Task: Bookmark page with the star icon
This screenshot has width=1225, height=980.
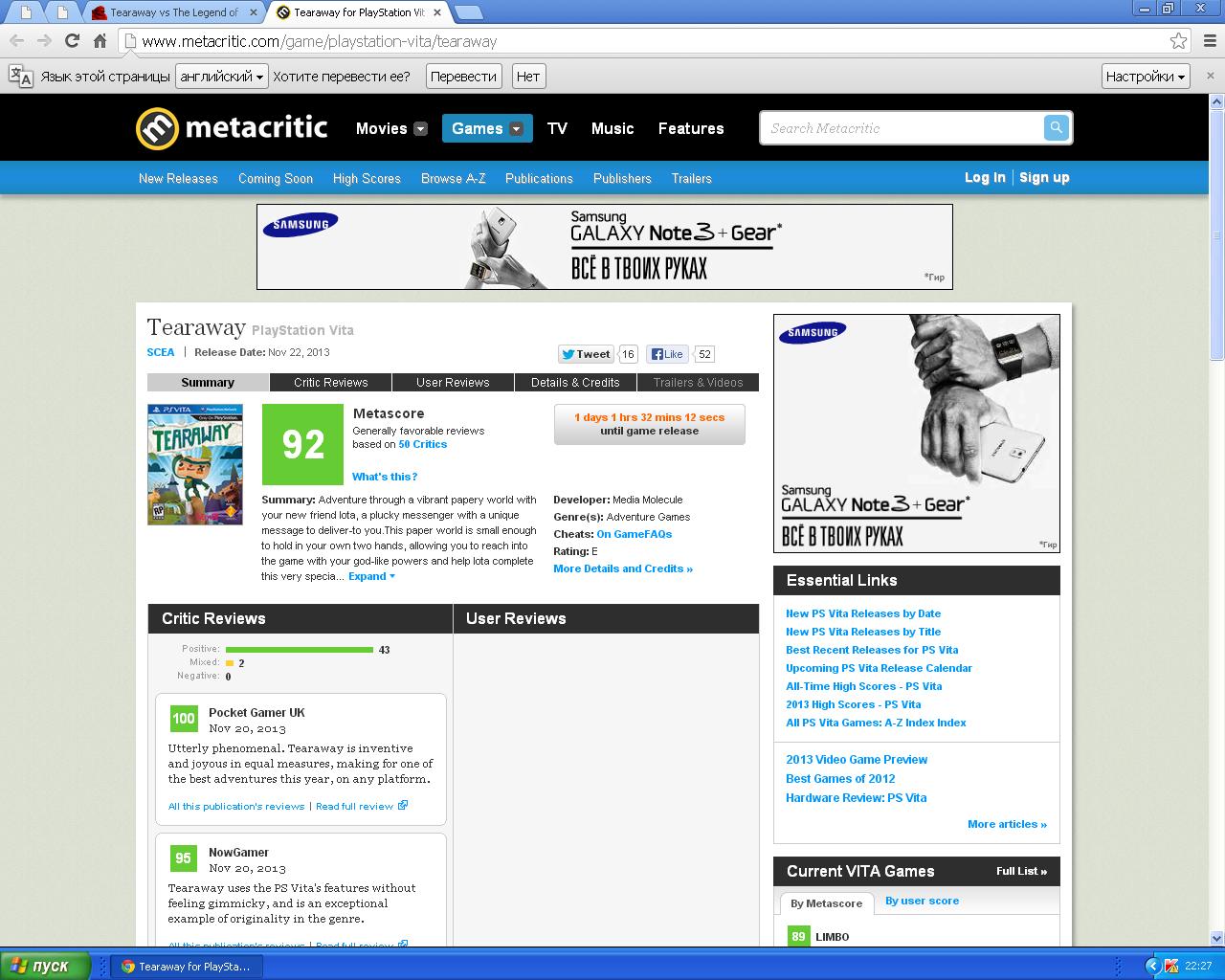Action: [1178, 41]
